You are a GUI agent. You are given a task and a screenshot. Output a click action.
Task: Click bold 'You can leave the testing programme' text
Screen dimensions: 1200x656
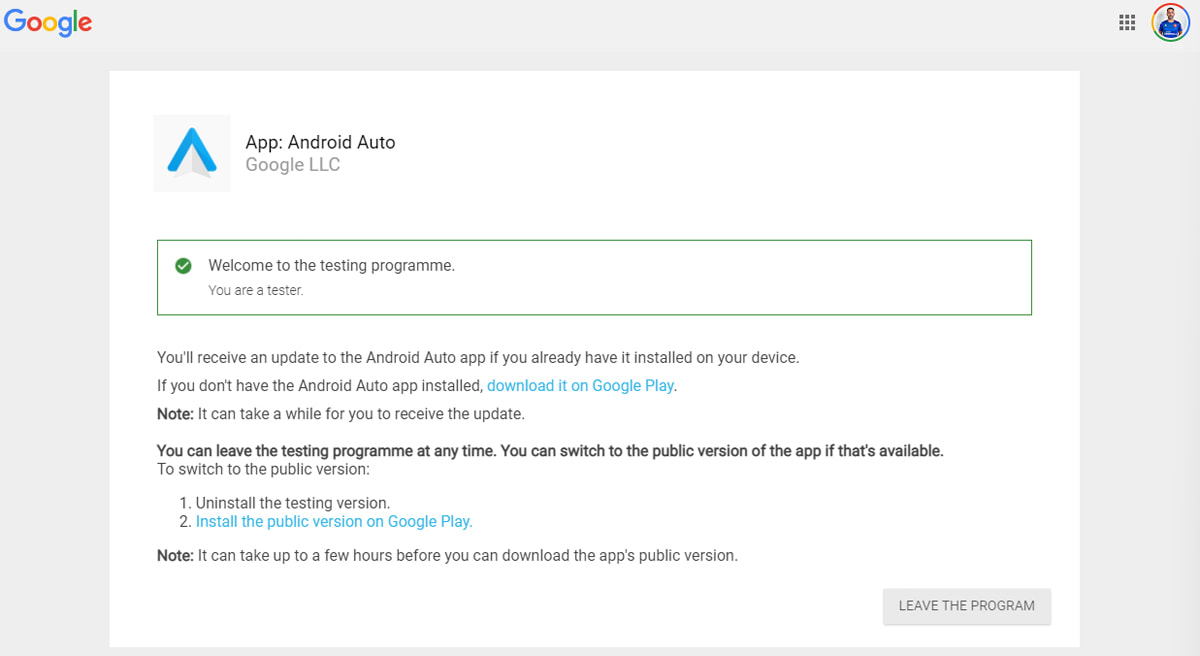click(326, 451)
